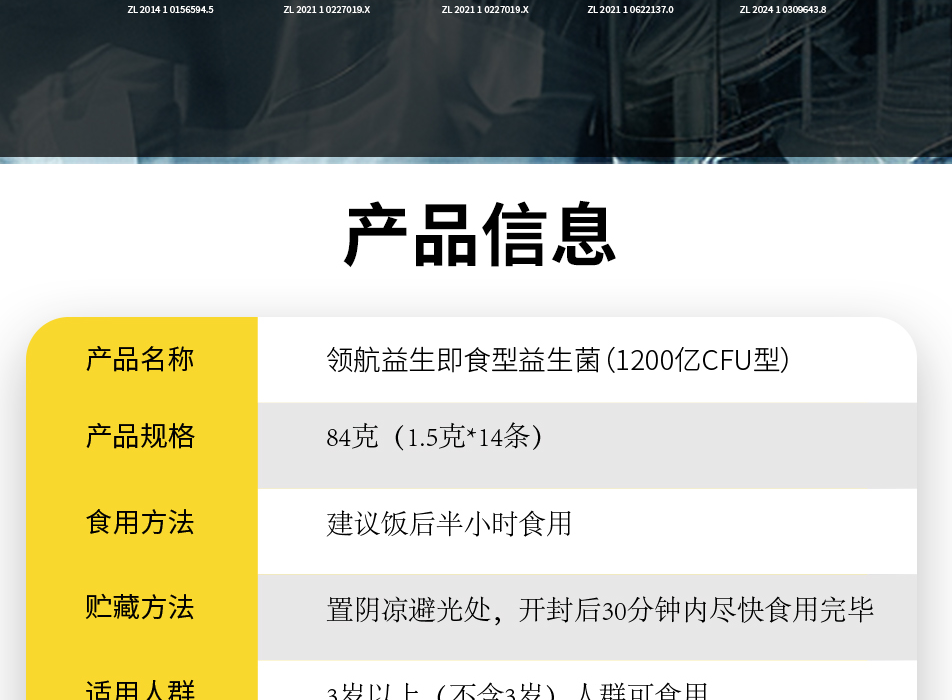Select the 适用人群 row label
Screen dimensions: 952x700
(140, 690)
